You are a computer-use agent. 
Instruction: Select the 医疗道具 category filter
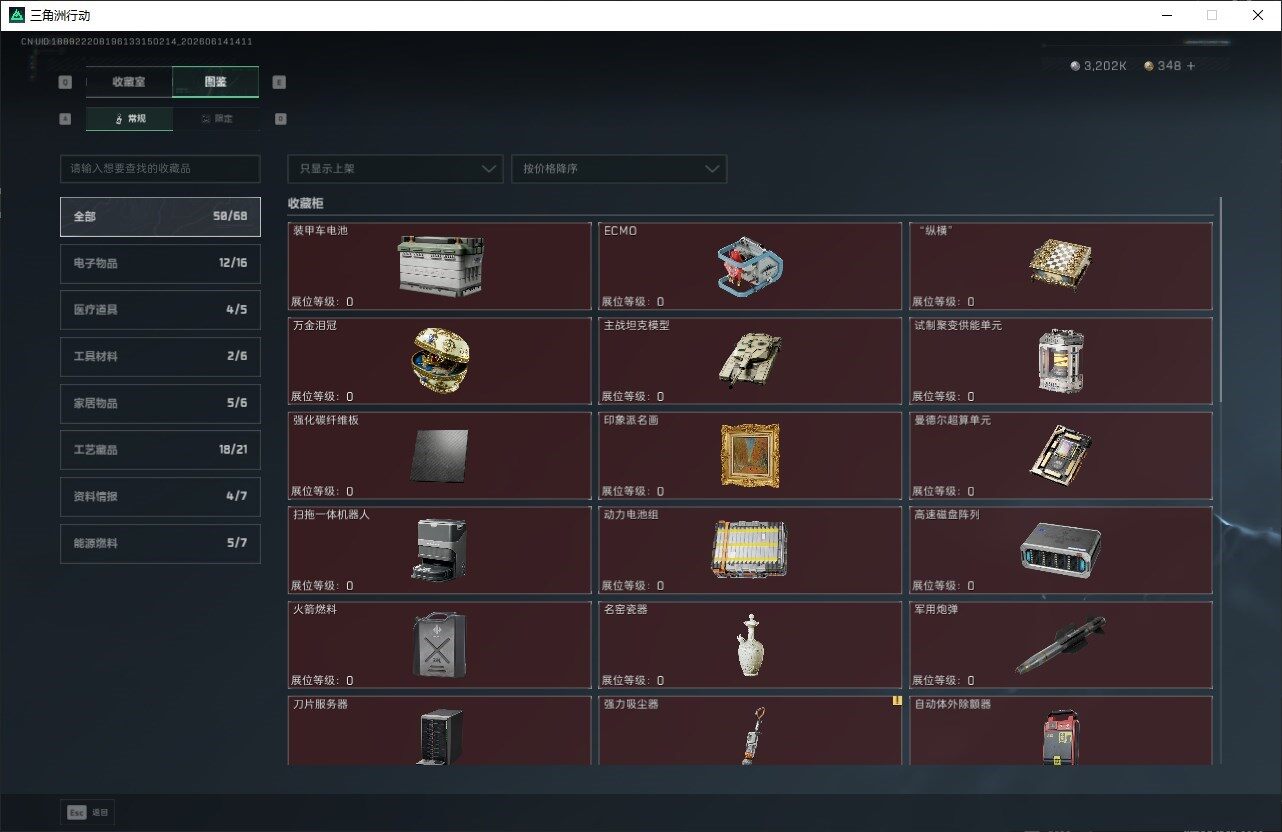click(160, 310)
